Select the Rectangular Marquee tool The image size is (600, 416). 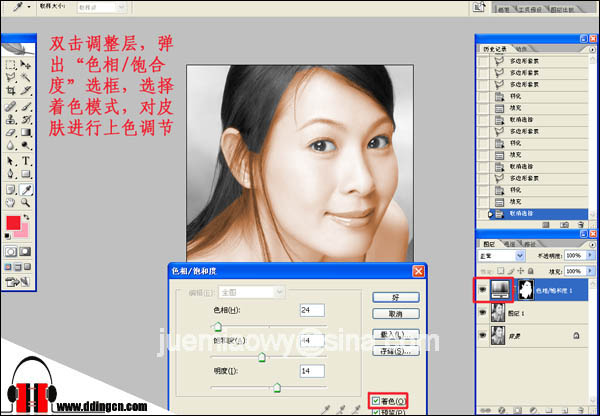(x=11, y=64)
